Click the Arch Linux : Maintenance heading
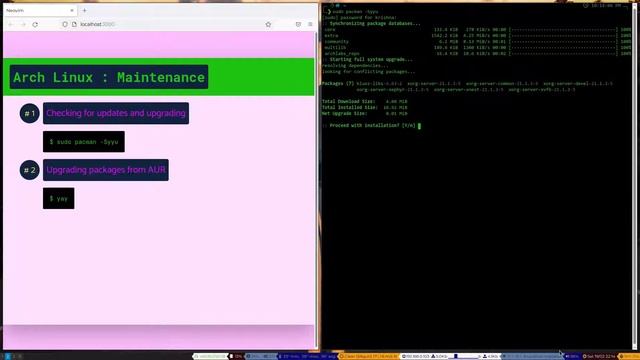The width and height of the screenshot is (640, 360). [x=109, y=77]
